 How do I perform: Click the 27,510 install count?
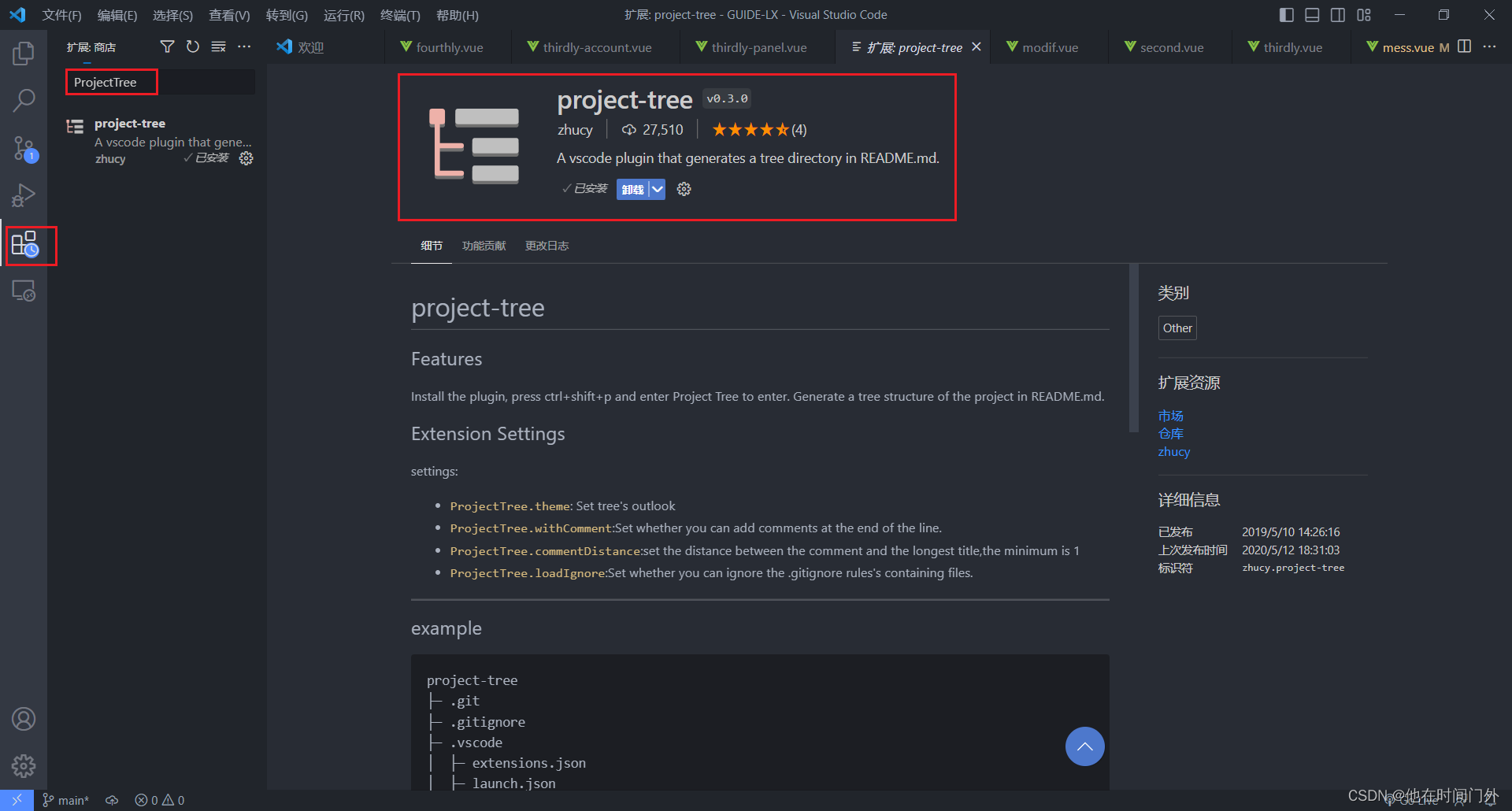[x=653, y=130]
